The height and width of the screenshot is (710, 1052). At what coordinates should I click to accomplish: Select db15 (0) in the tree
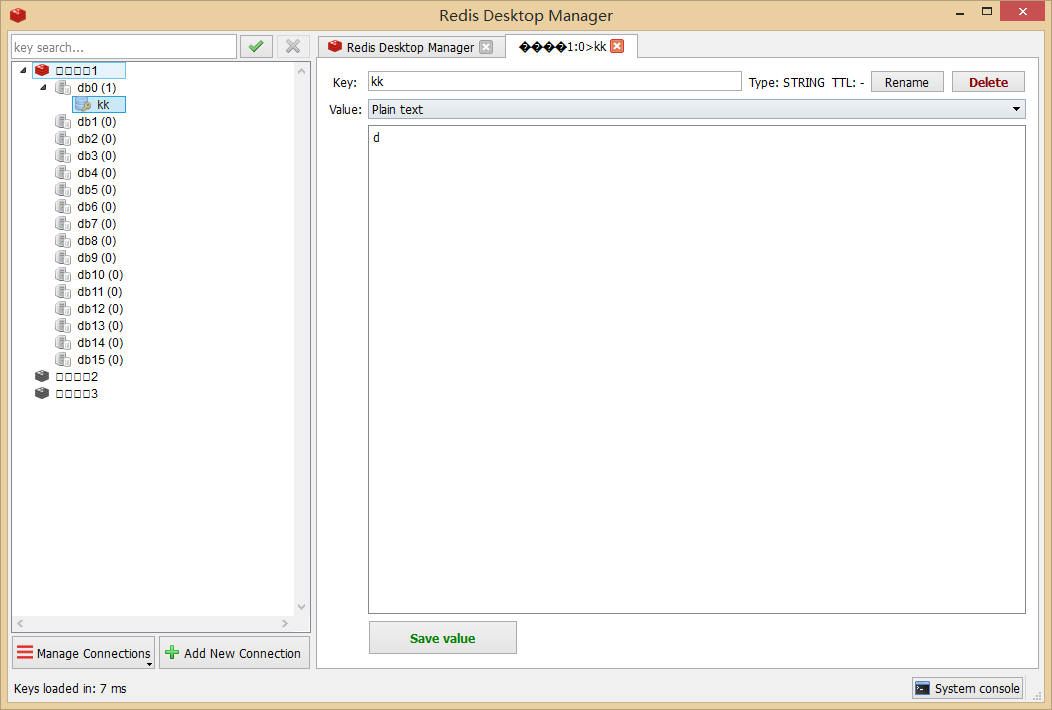[x=100, y=360]
